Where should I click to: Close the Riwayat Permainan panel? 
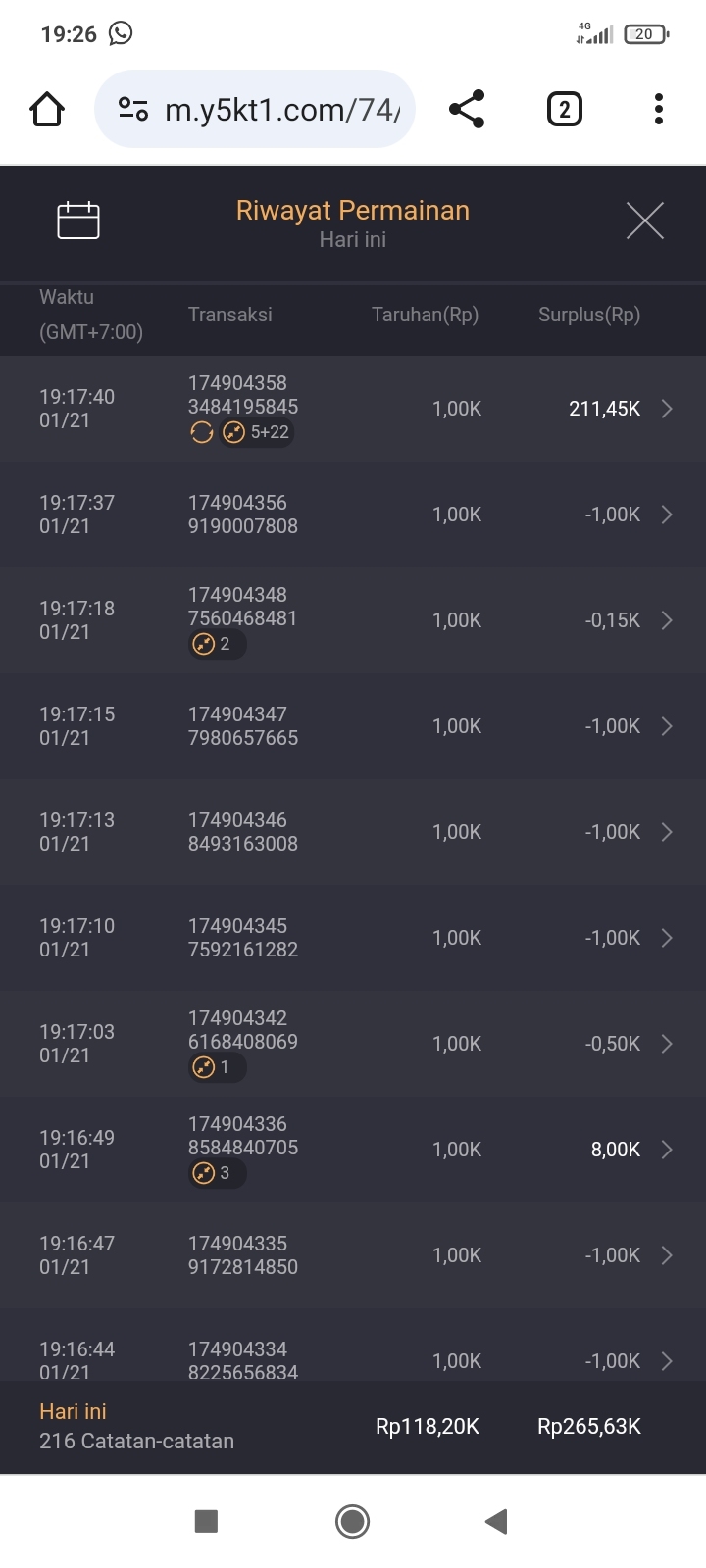click(x=644, y=220)
